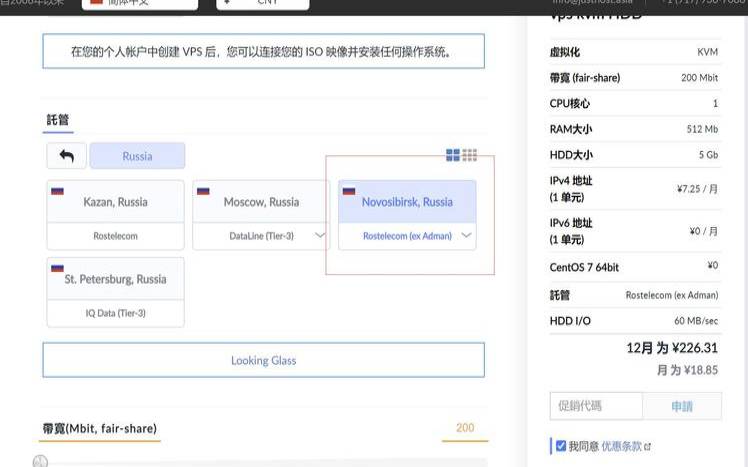The width and height of the screenshot is (748, 467).
Task: Select Novosibirsk, Russia location
Action: pos(407,202)
